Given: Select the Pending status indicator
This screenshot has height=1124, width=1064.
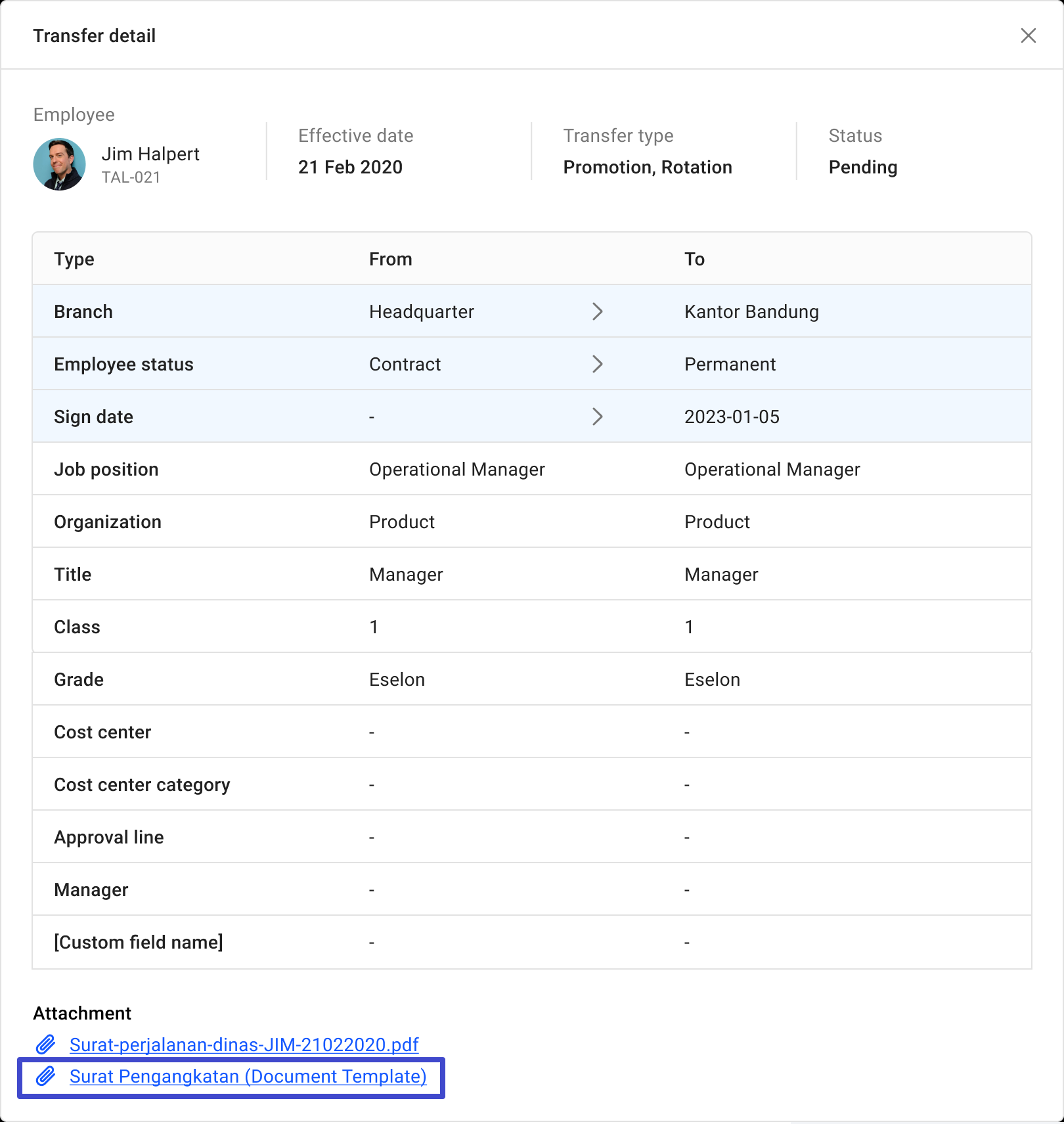Looking at the screenshot, I should click(862, 167).
